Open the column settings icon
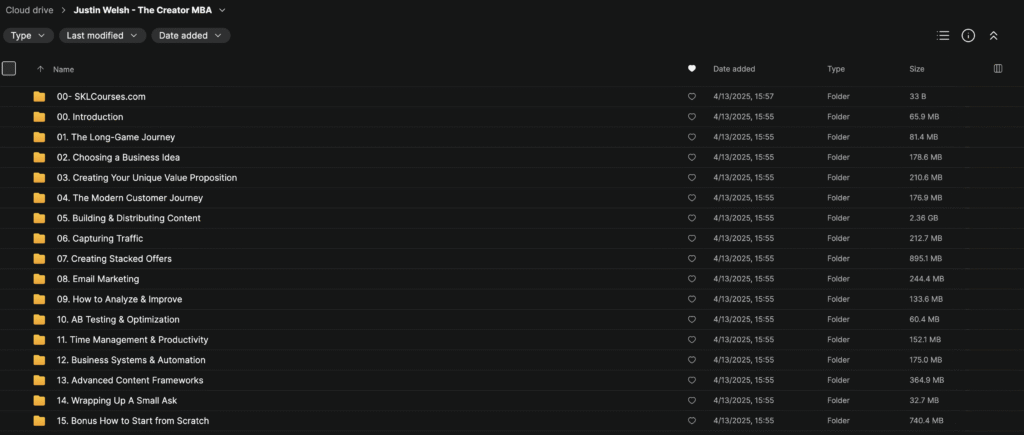This screenshot has height=435, width=1024. 997,69
